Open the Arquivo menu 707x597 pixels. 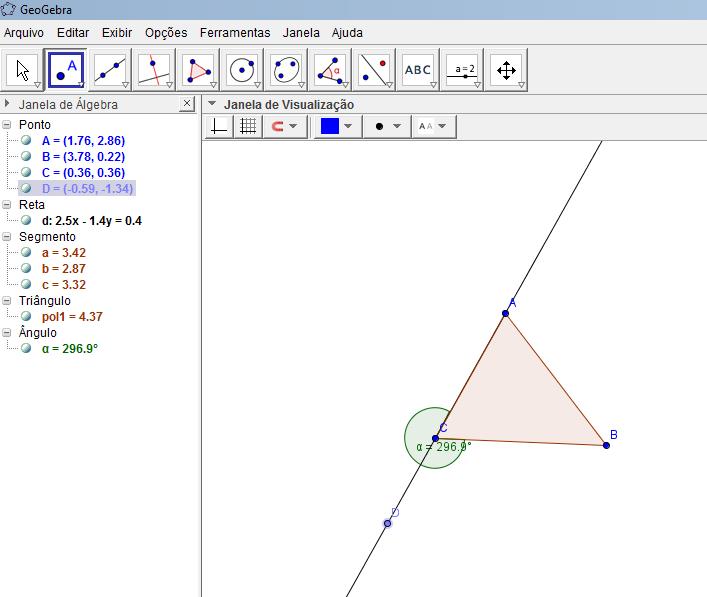[x=24, y=33]
